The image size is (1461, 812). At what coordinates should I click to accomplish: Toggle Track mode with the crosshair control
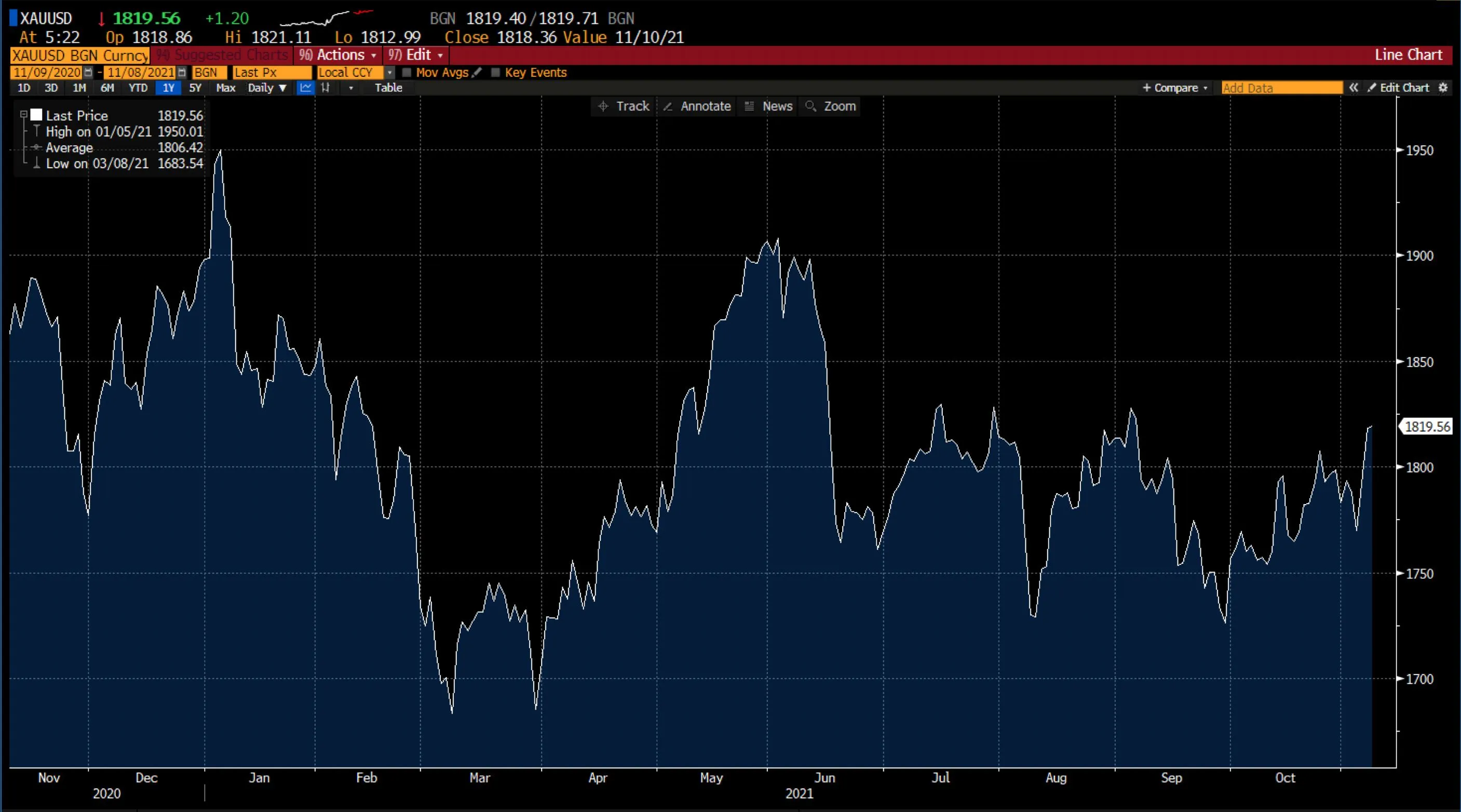click(603, 106)
